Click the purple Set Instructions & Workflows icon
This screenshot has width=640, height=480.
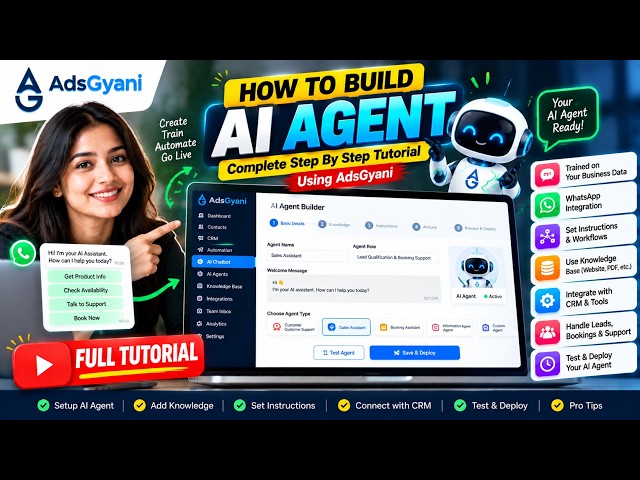tap(547, 236)
